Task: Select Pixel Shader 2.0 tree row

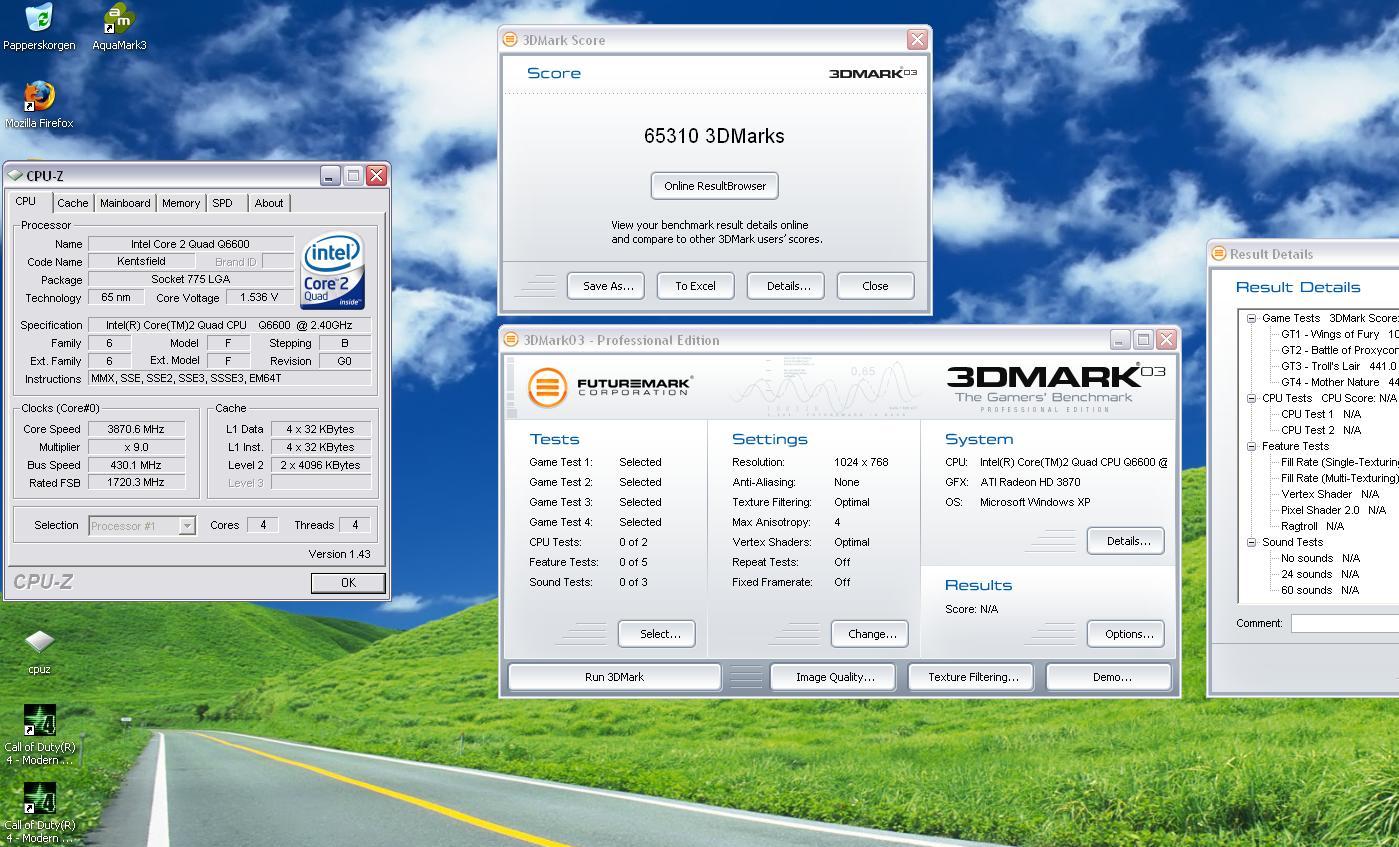Action: click(x=1333, y=510)
